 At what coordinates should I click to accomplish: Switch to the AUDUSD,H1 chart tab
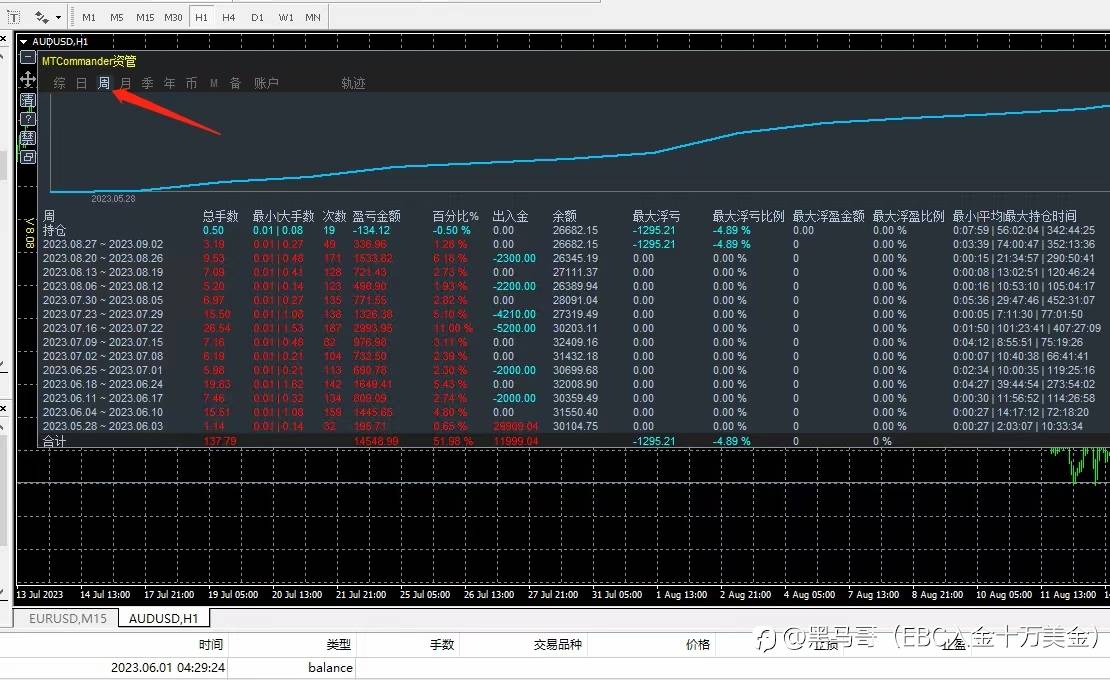click(164, 618)
